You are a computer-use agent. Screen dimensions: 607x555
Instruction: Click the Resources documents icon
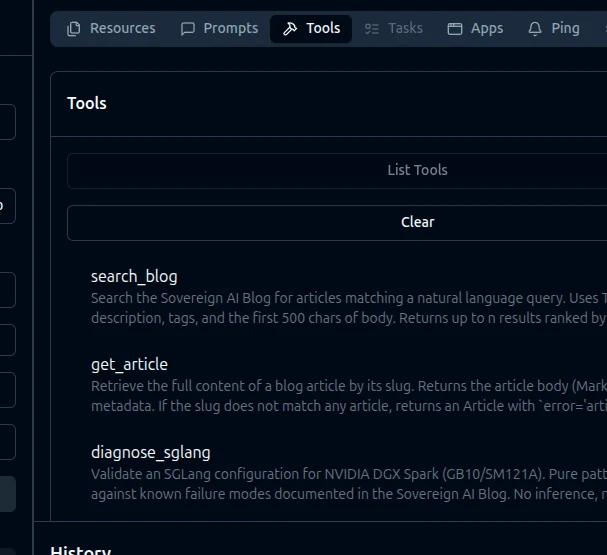tap(74, 29)
